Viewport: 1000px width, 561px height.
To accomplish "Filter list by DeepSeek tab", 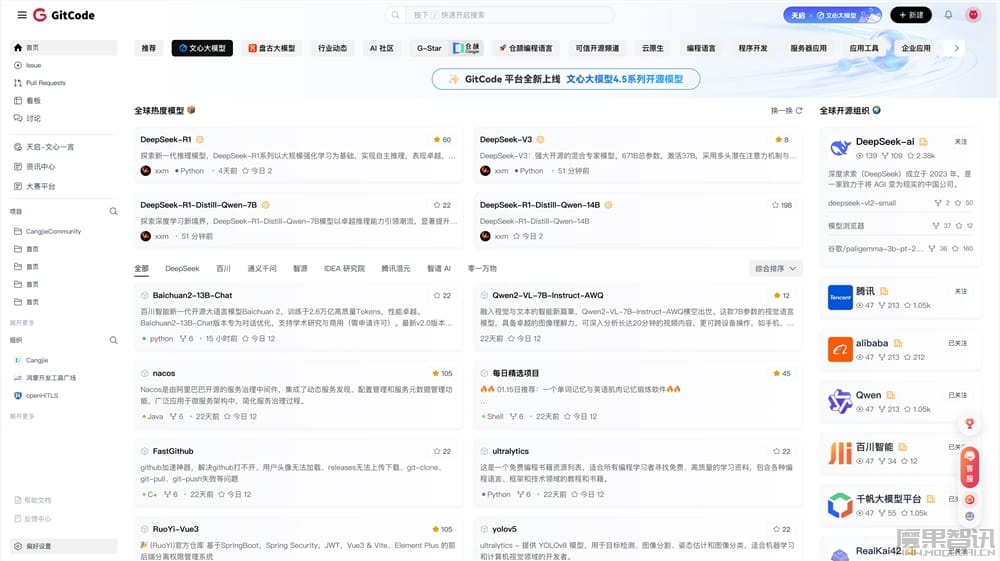I will coord(182,268).
